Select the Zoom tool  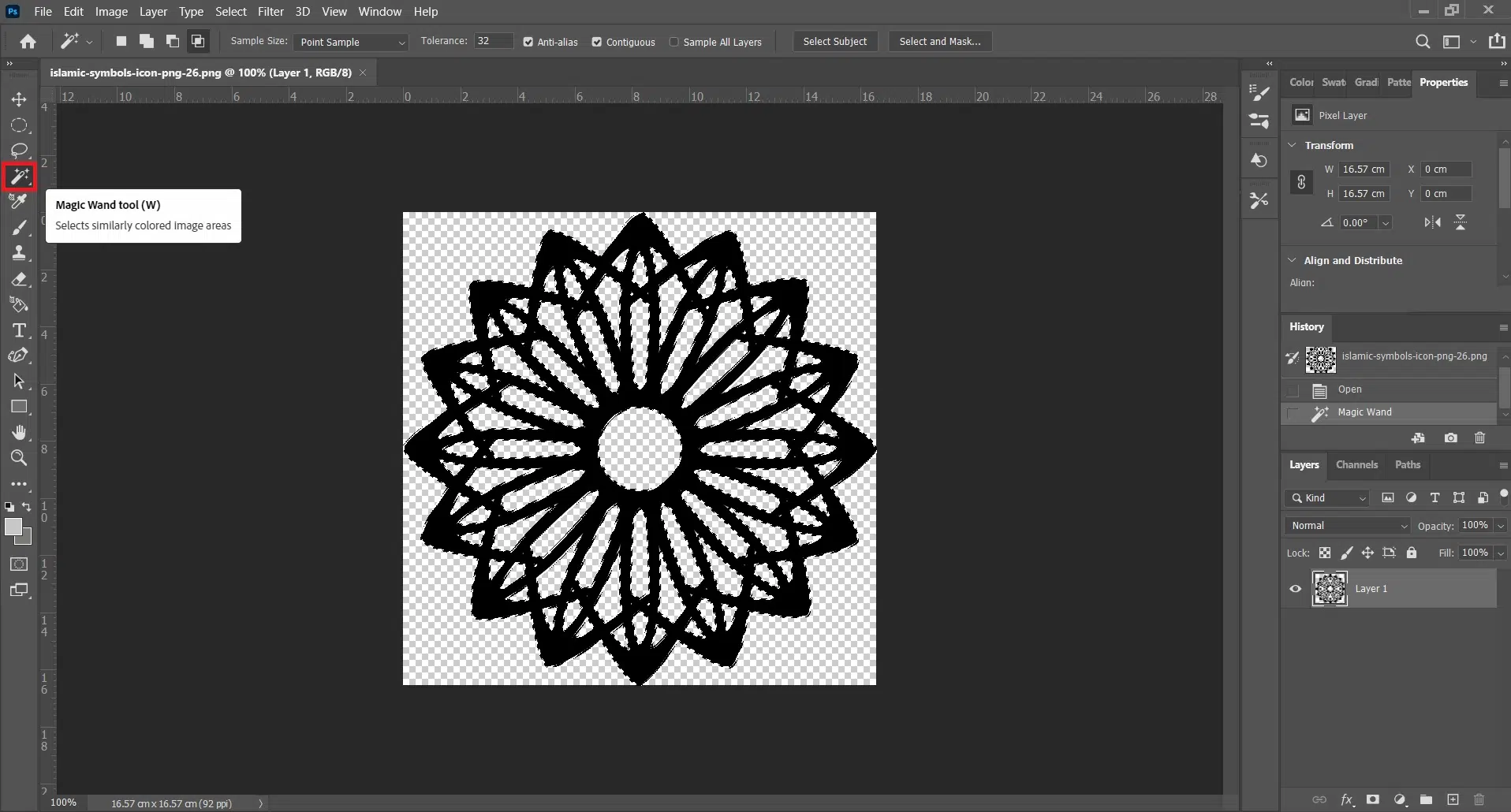coord(19,458)
